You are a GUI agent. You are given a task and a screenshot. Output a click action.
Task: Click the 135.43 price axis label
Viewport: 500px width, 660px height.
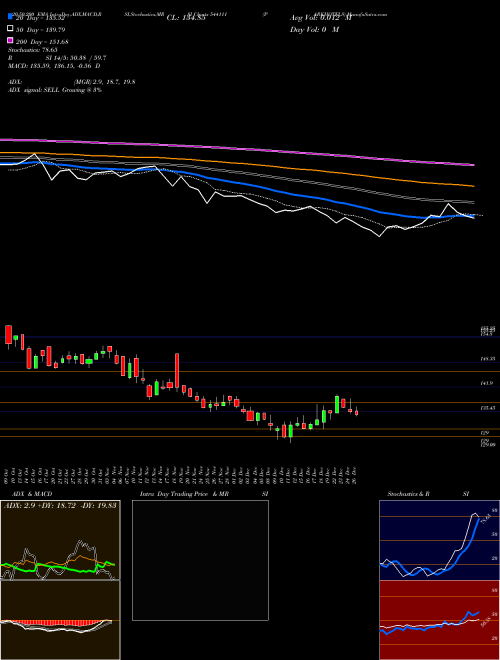488,408
